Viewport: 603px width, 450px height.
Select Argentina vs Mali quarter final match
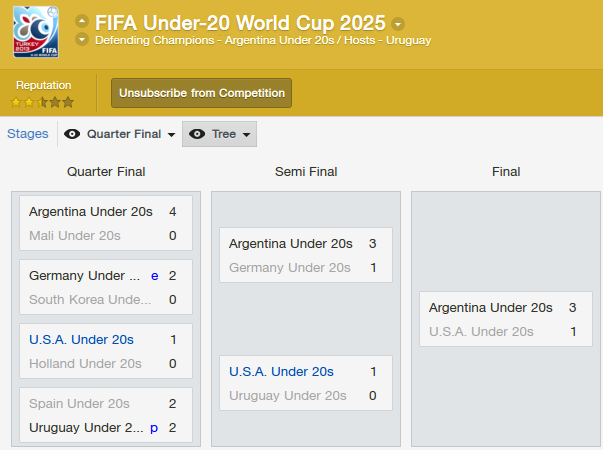pyautogui.click(x=106, y=223)
